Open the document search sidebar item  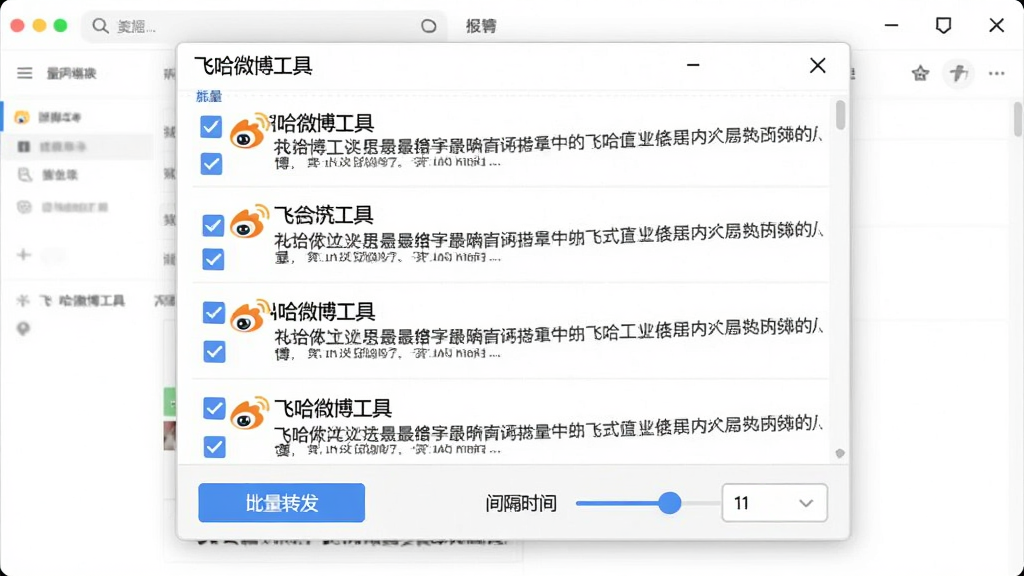click(24, 175)
